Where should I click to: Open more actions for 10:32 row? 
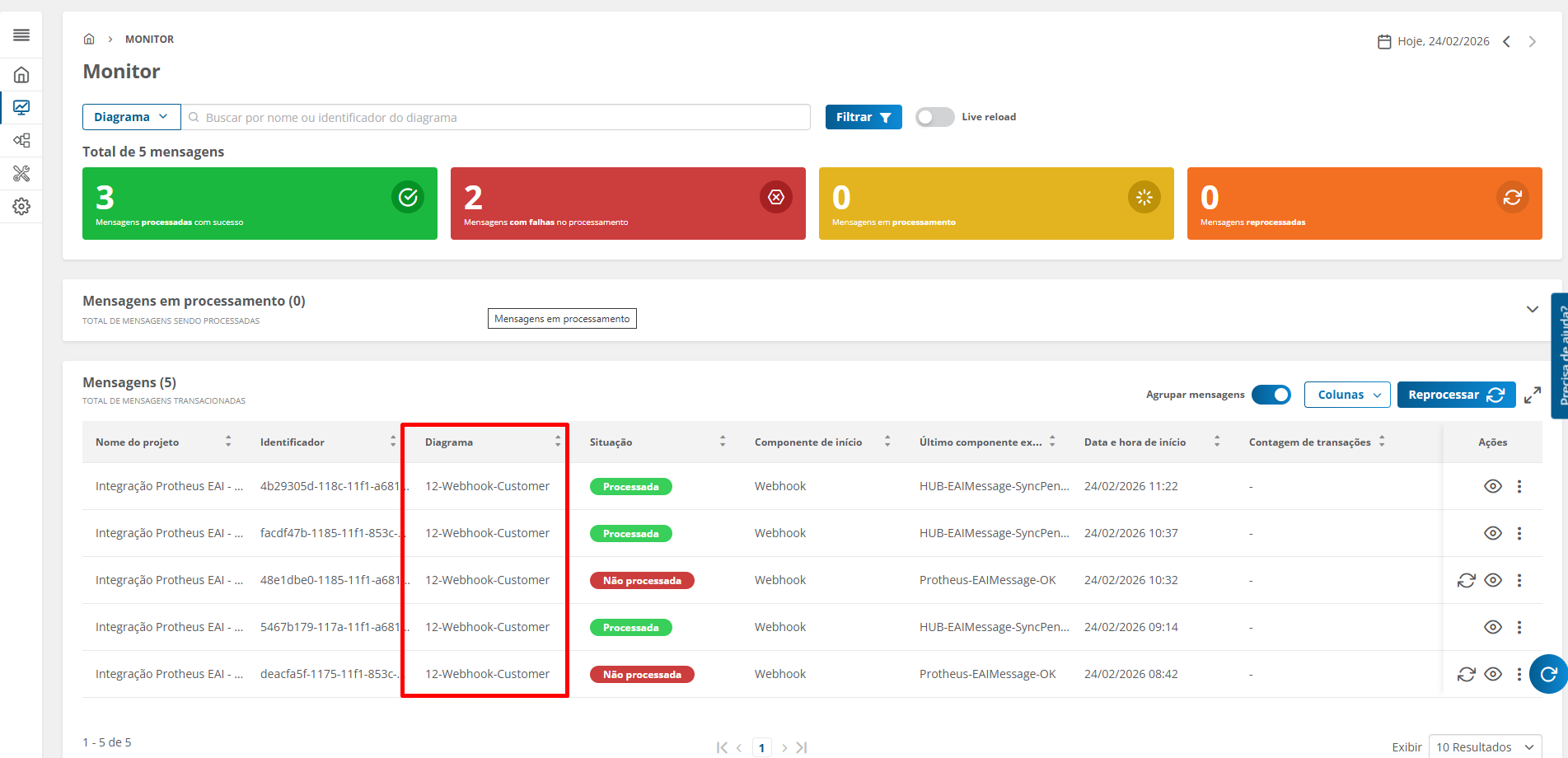point(1519,580)
